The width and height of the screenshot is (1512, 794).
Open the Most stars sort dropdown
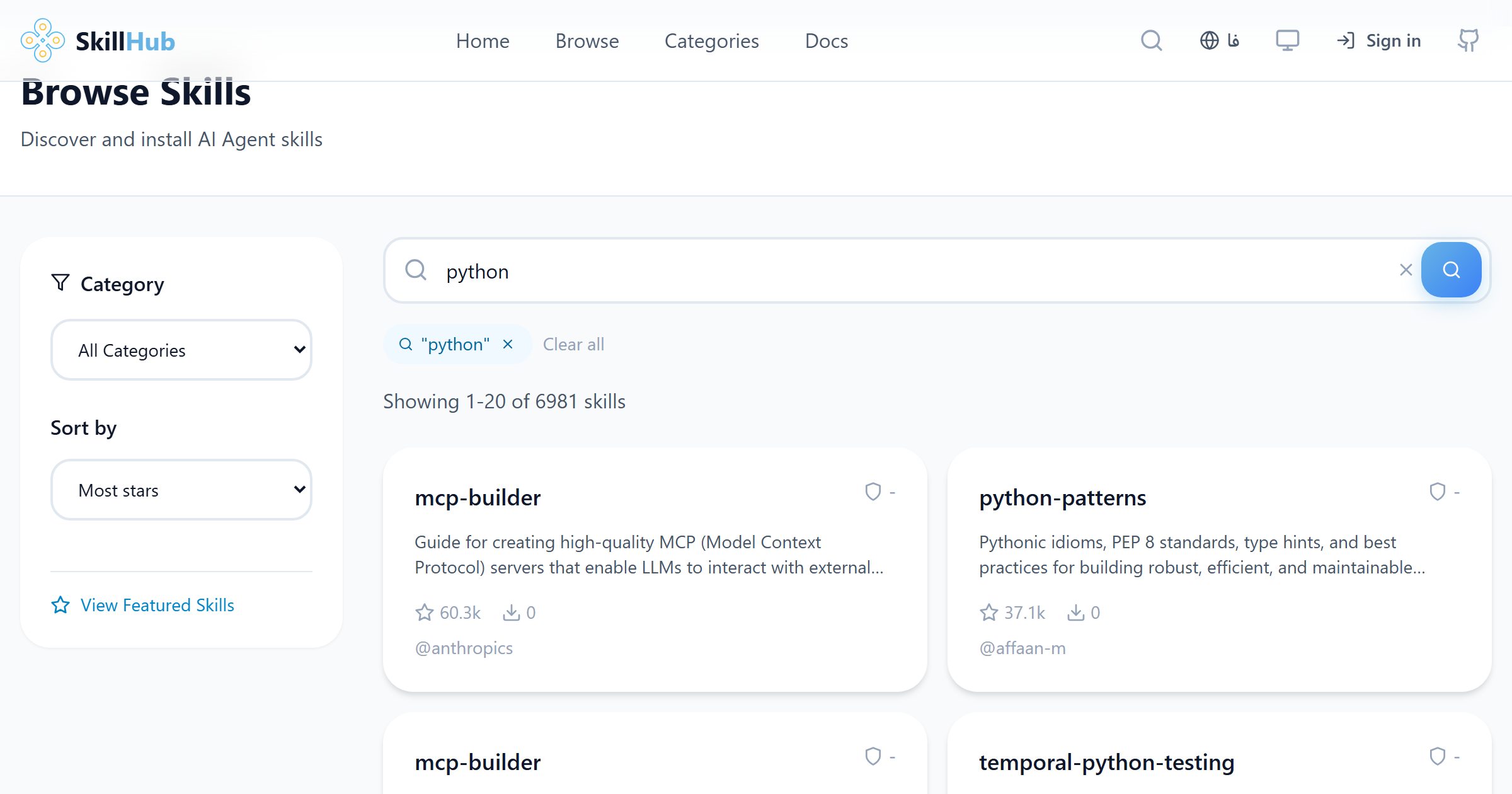181,490
